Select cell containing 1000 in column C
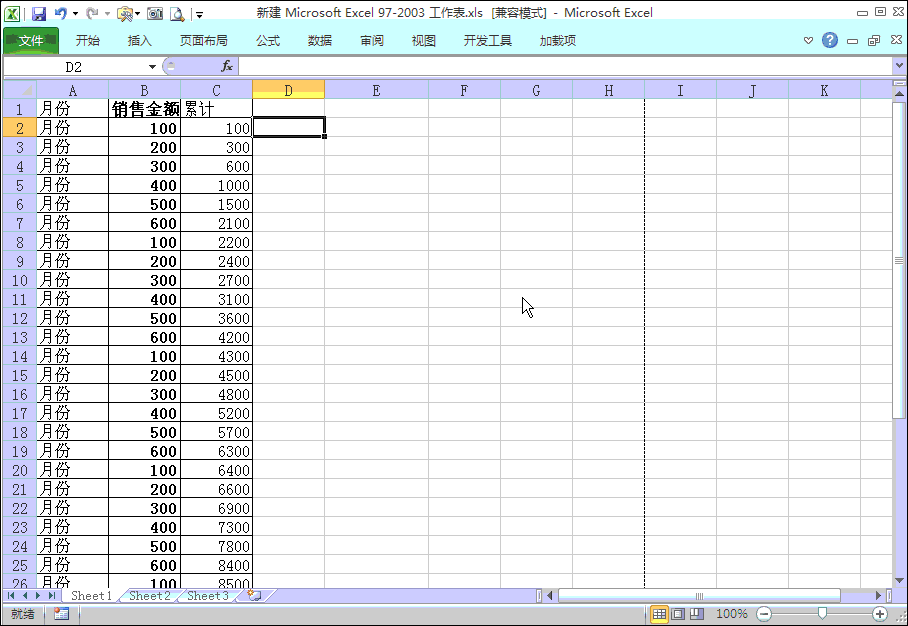This screenshot has height=626, width=908. [x=217, y=185]
